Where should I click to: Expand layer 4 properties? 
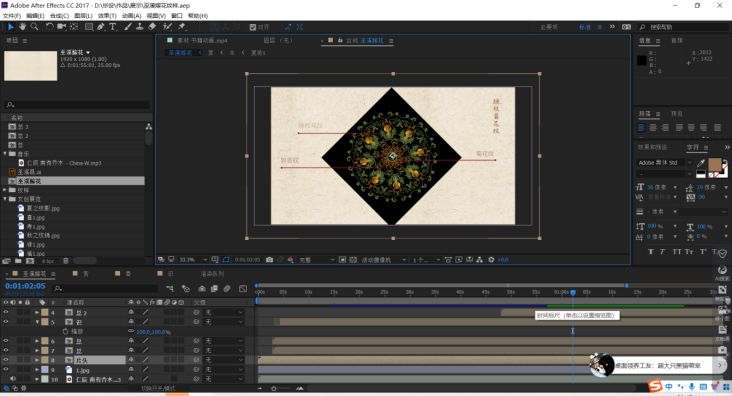click(37, 312)
